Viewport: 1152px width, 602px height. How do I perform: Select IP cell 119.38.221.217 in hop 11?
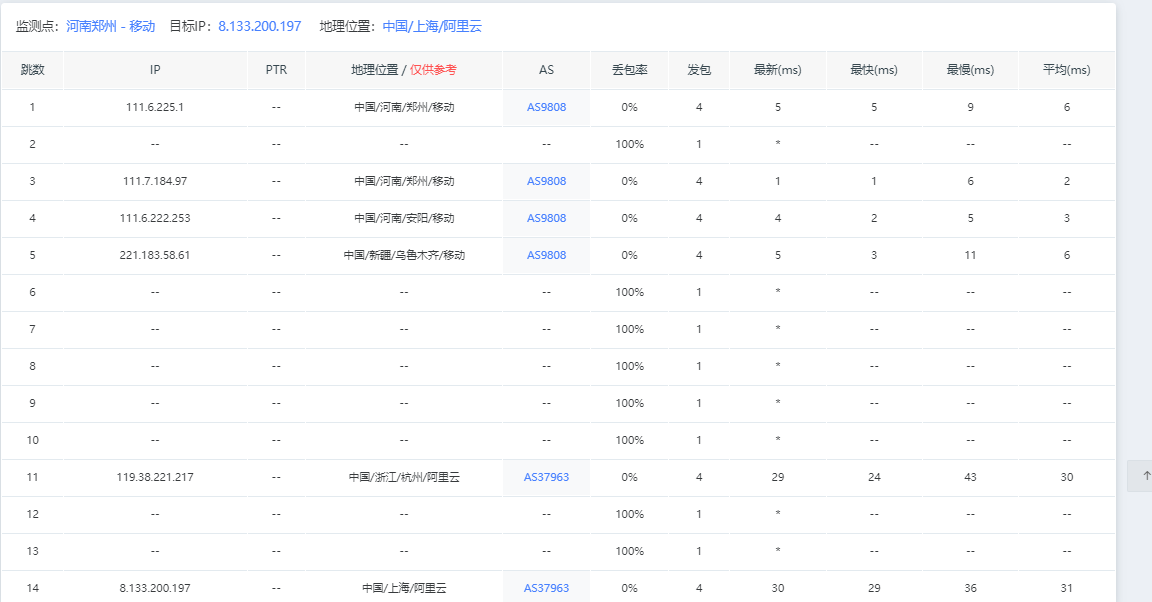[155, 477]
